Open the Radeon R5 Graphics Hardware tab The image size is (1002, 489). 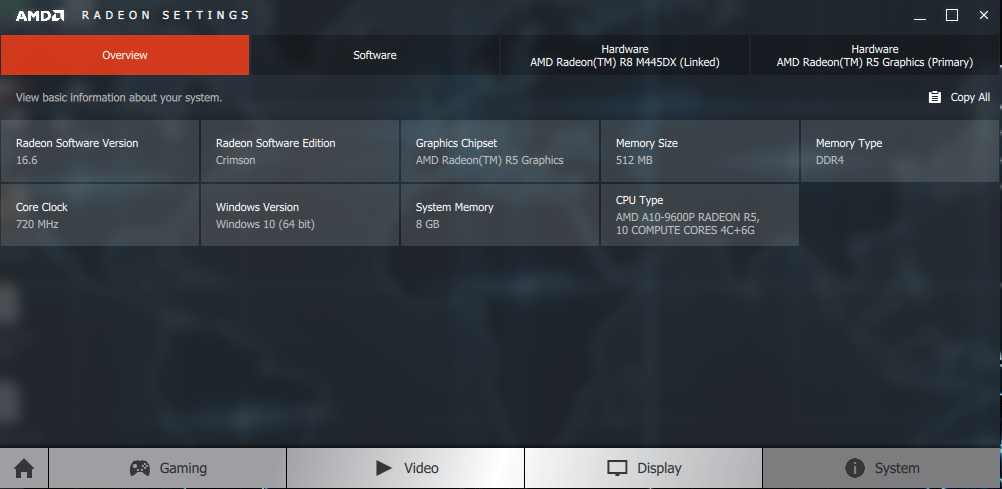(874, 55)
